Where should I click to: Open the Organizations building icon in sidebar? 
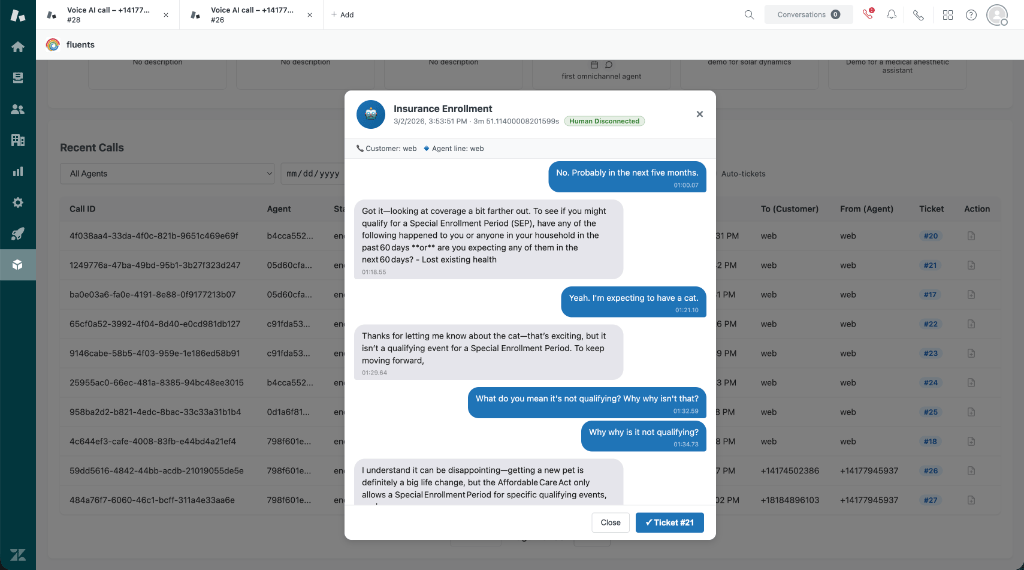click(x=18, y=140)
